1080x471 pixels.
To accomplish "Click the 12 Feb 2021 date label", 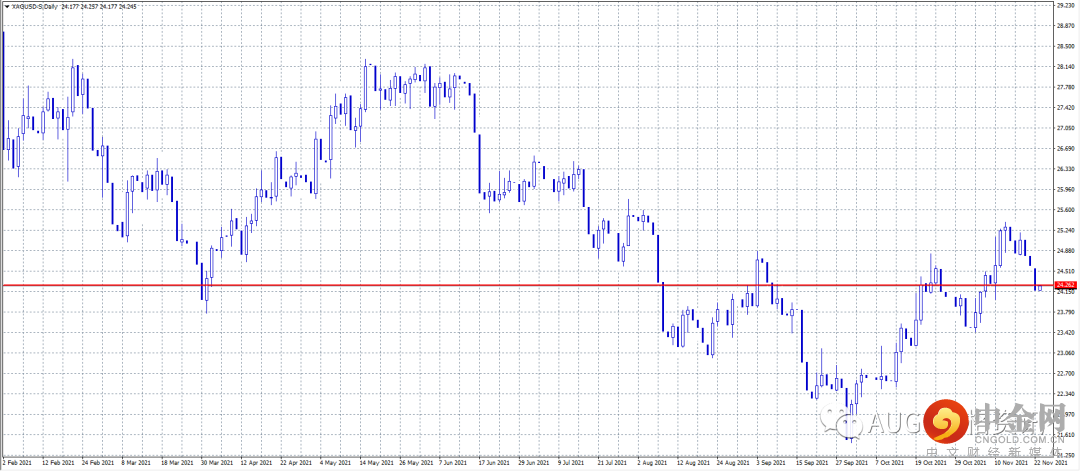I will 58,463.
